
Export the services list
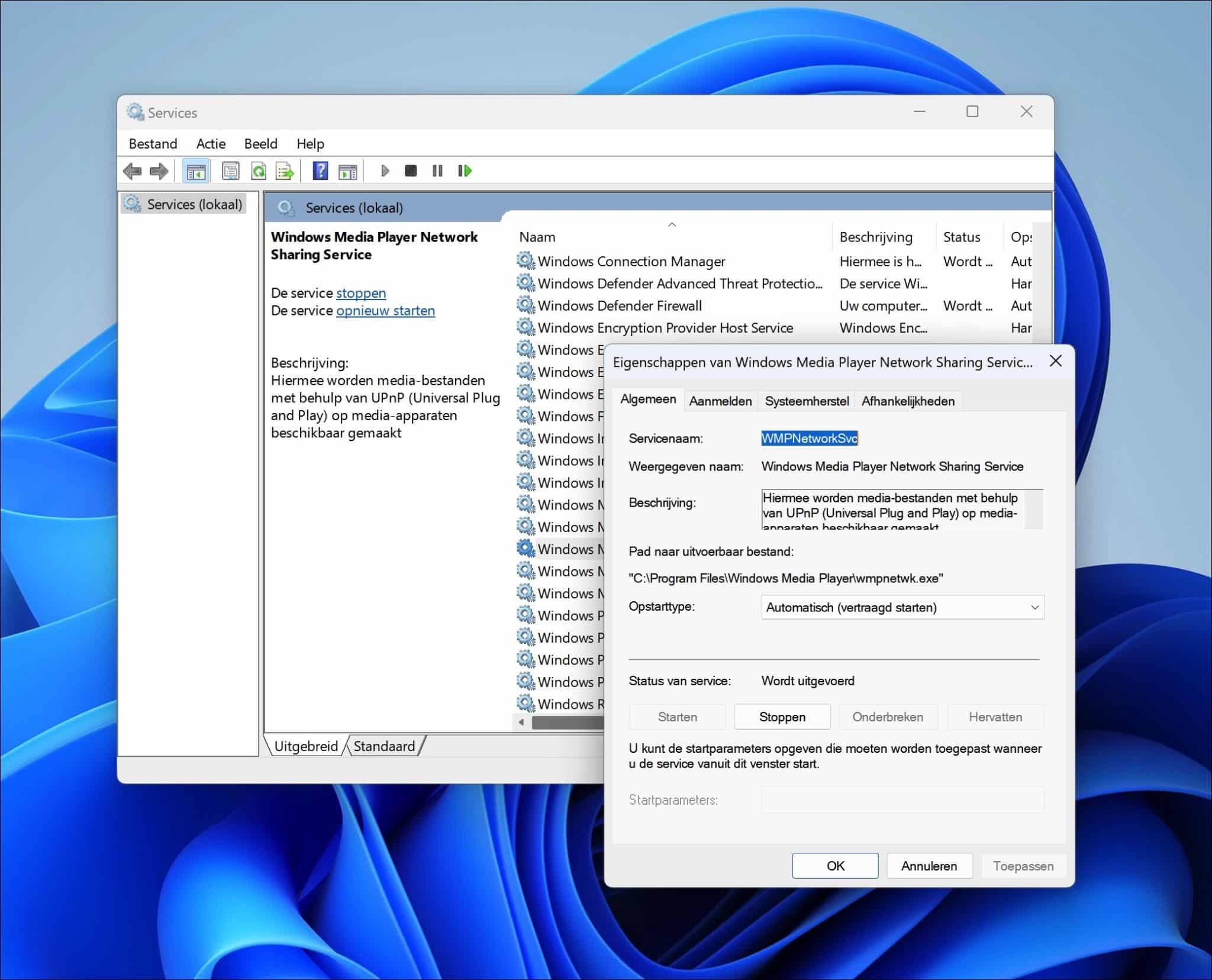tap(285, 172)
